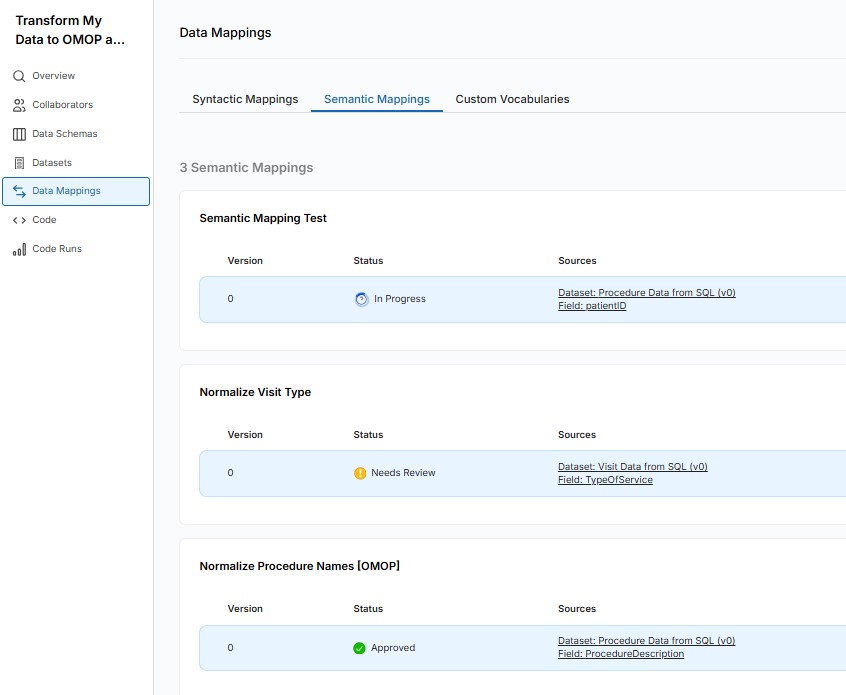
Task: Select Data Mappings in the sidebar
Action: [76, 192]
